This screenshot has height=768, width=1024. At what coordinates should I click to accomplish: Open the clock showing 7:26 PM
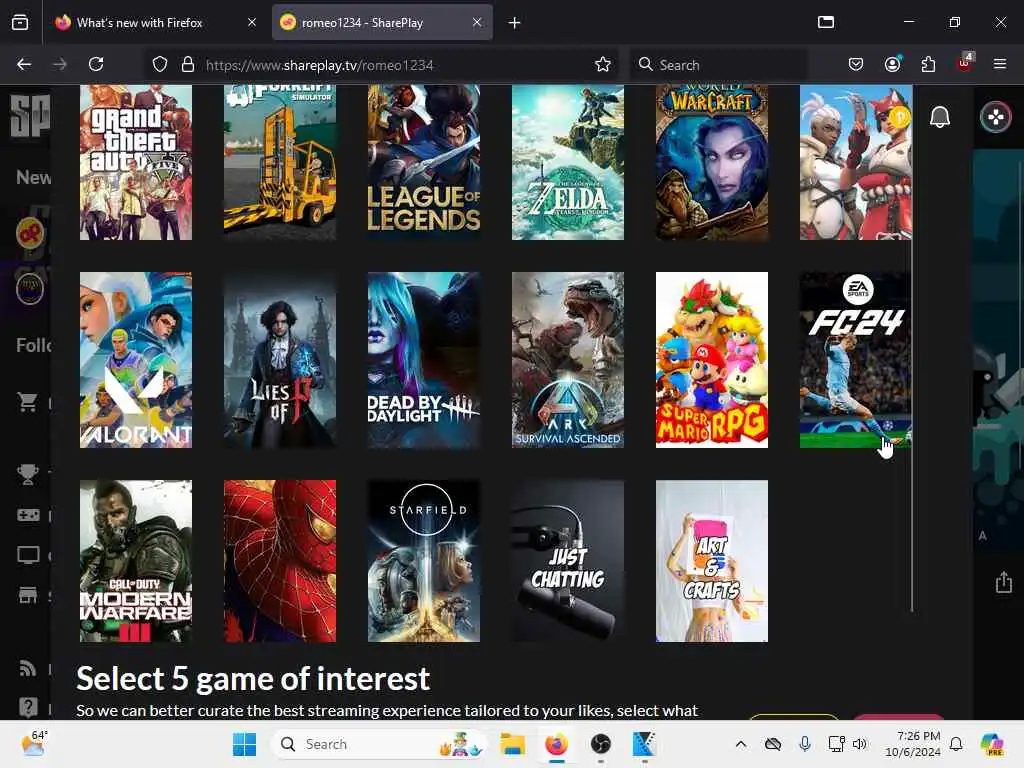[x=912, y=744]
